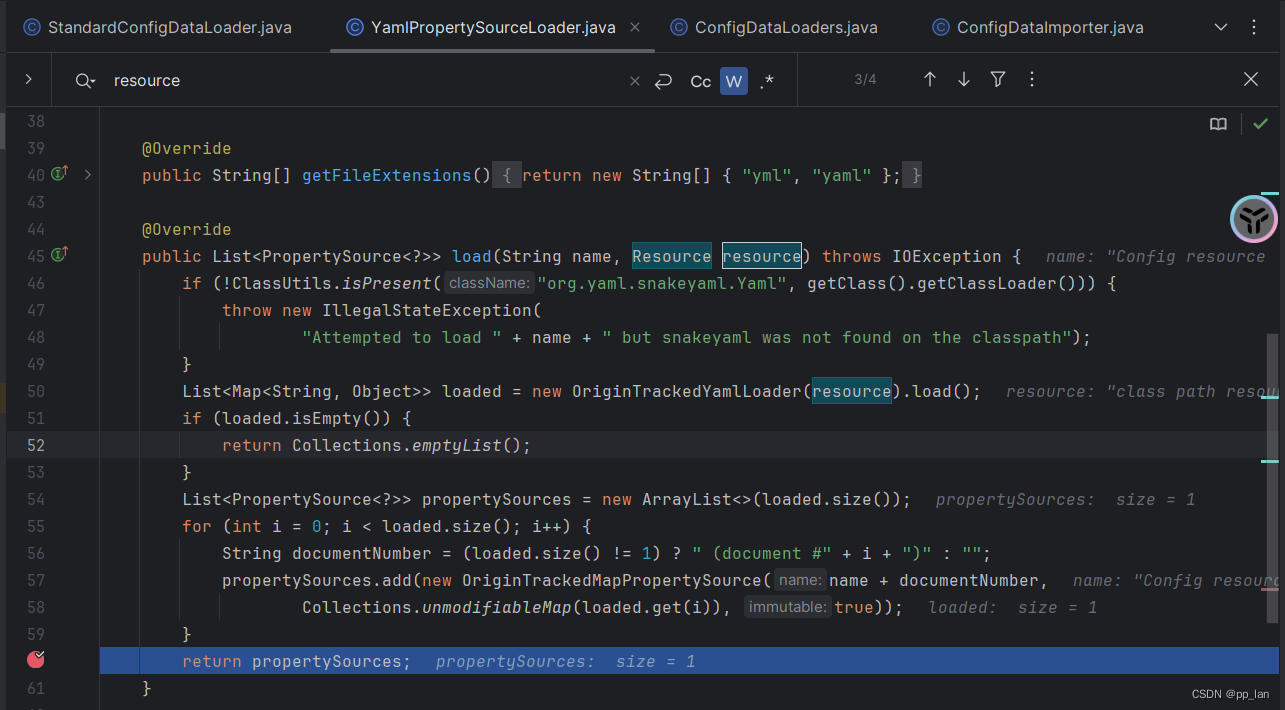This screenshot has width=1285, height=710.
Task: Open the hidden tabs dropdown chevron
Action: tap(1220, 27)
